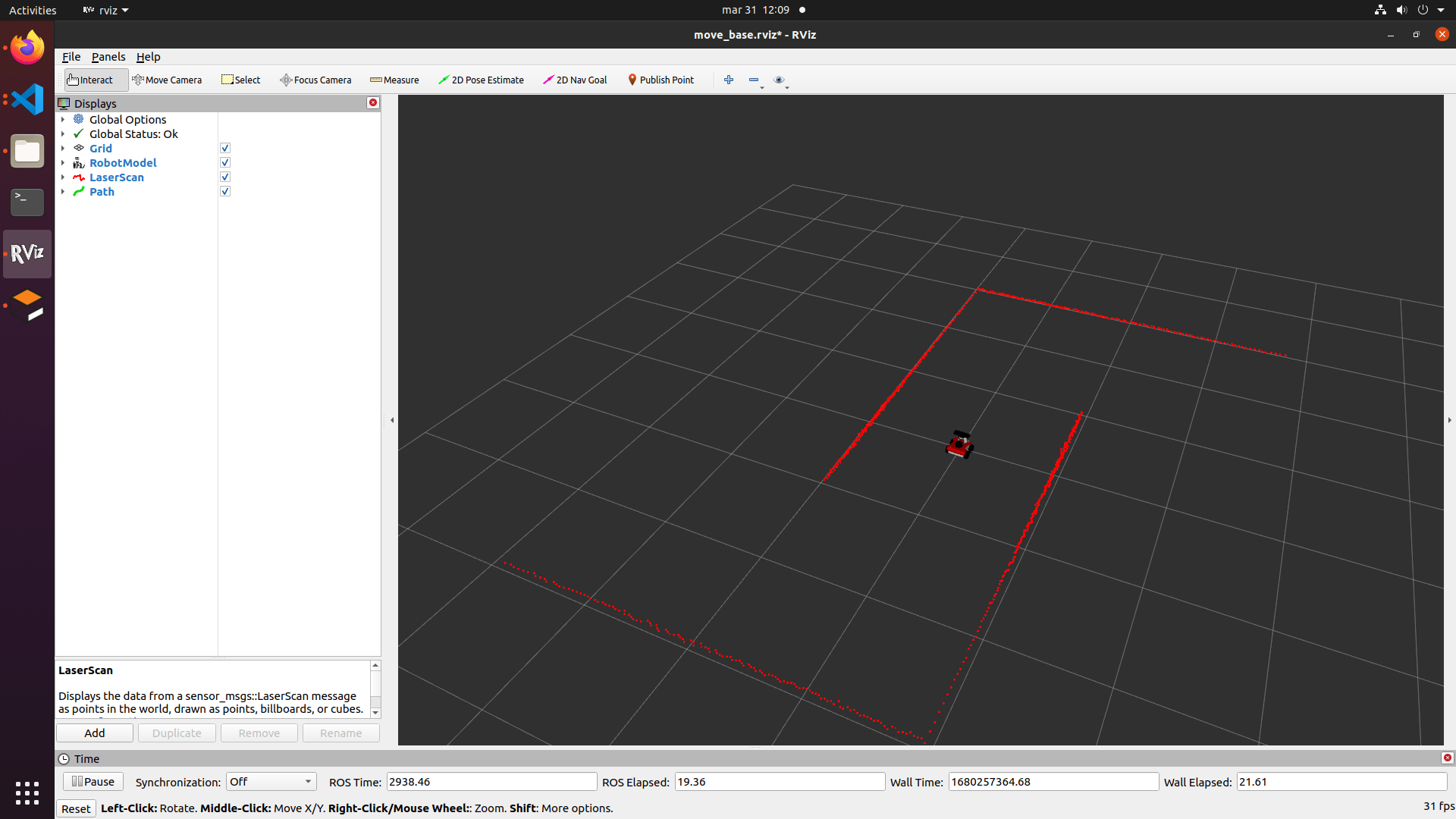Expand the Global Options tree item

tap(63, 119)
